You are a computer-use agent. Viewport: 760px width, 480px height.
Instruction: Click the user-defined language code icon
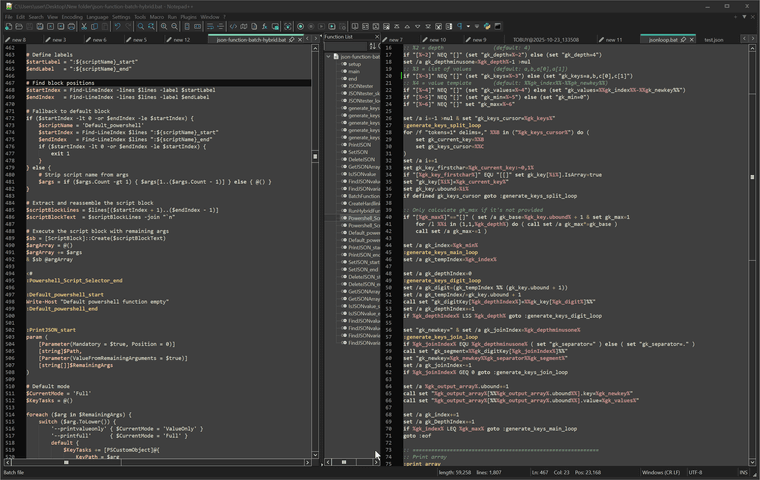[233, 27]
